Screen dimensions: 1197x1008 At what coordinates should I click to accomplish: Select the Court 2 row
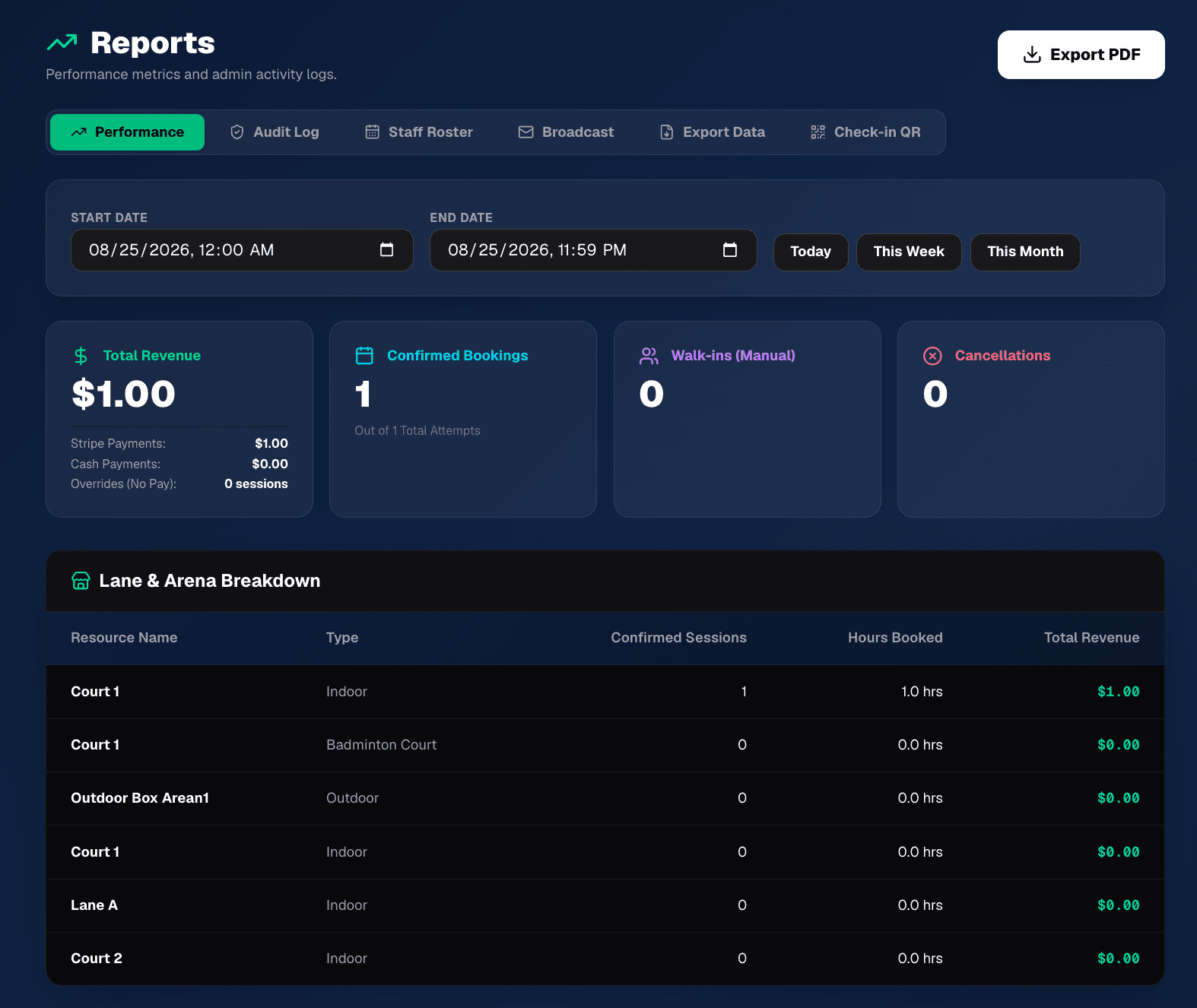pyautogui.click(x=605, y=959)
